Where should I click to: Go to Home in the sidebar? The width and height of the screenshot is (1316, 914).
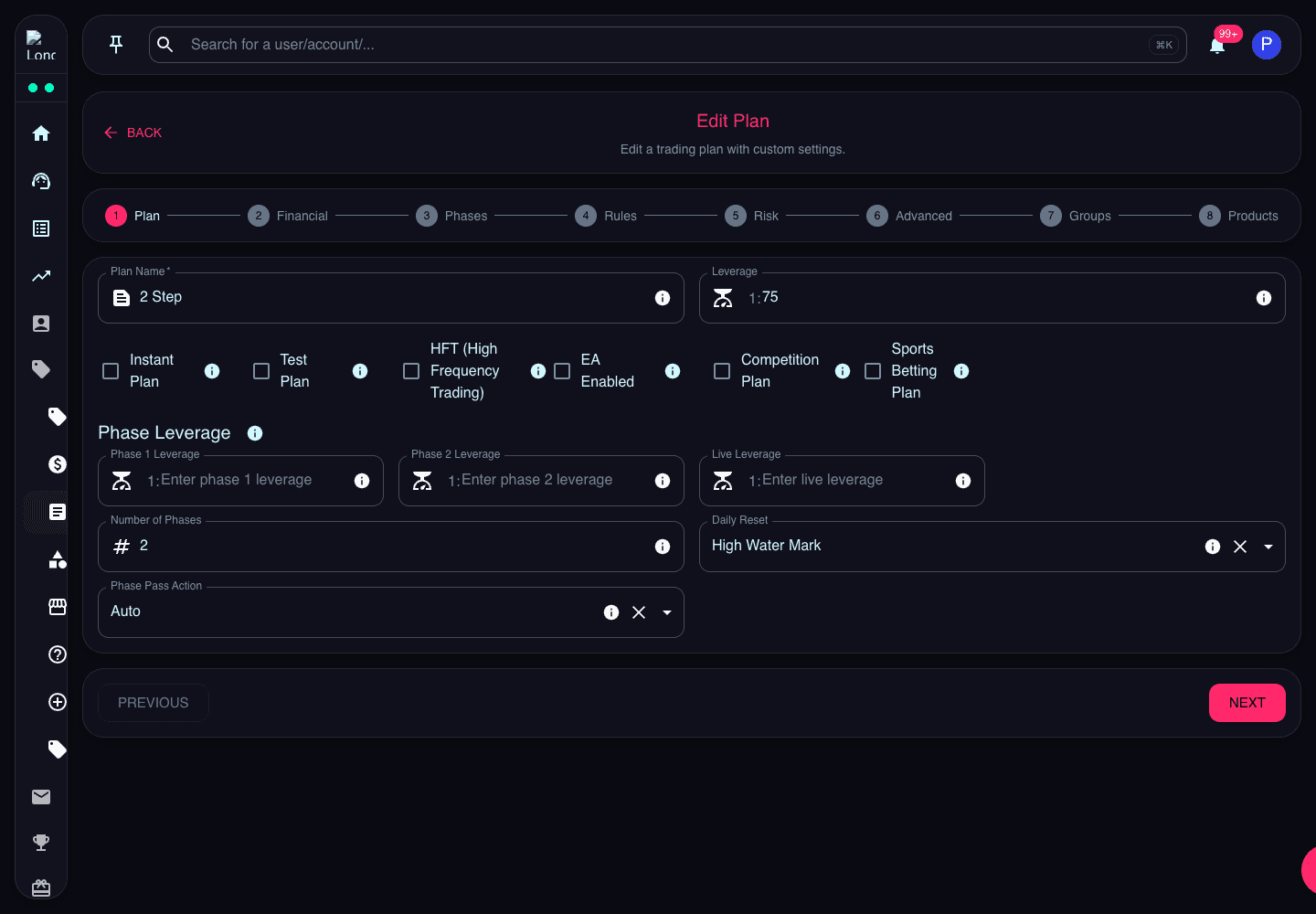[41, 133]
